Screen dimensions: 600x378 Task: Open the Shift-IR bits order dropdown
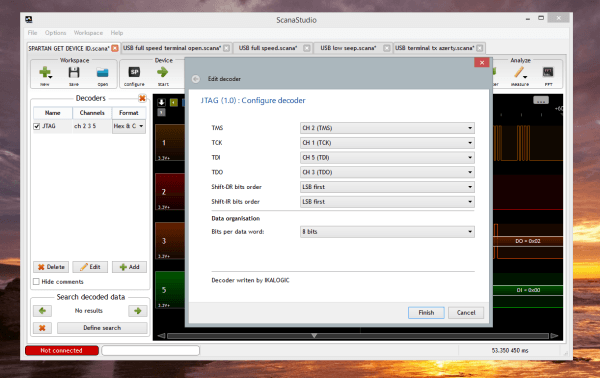(387, 202)
